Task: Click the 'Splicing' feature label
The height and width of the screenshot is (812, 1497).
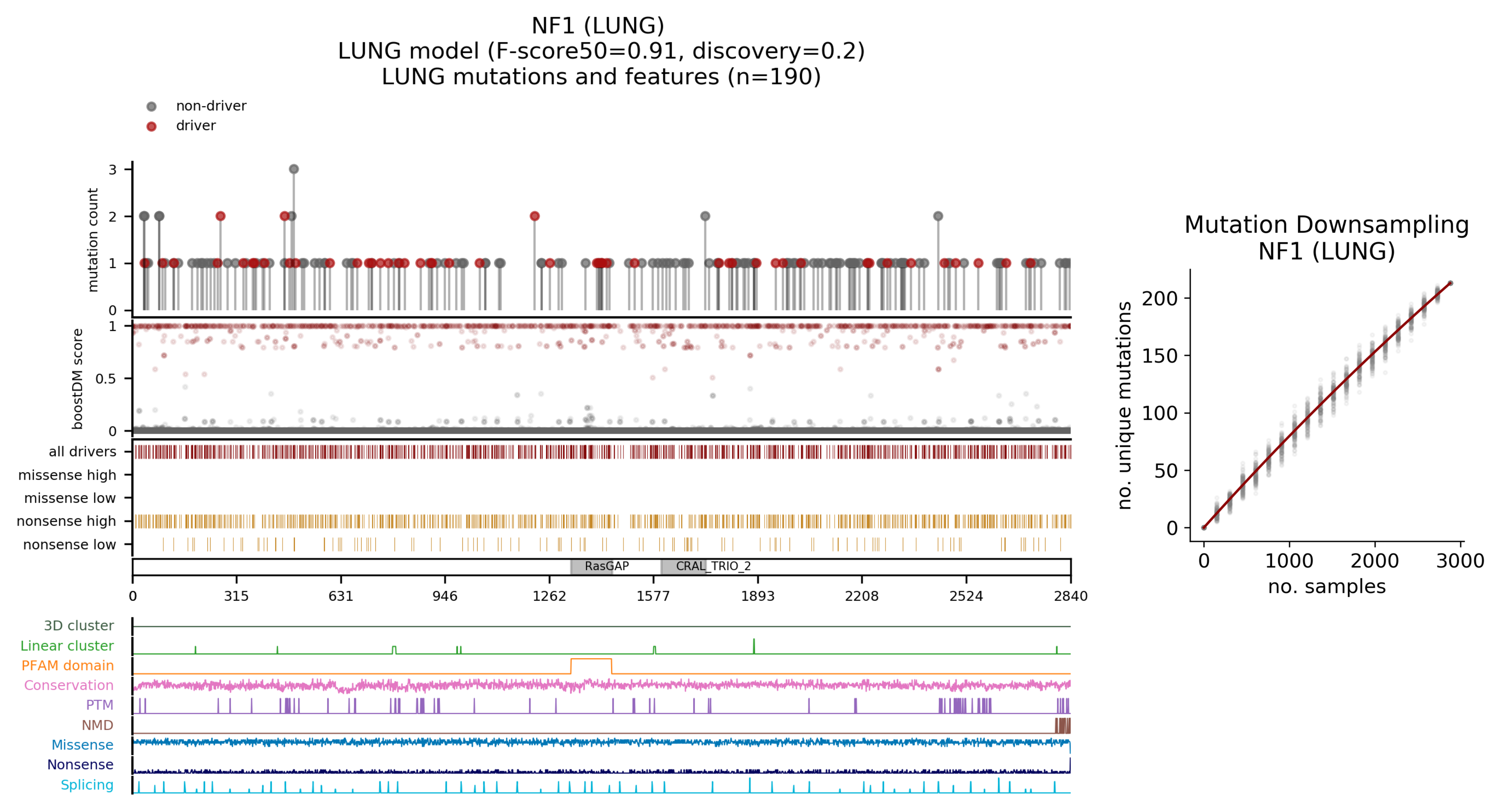Action: 87,785
